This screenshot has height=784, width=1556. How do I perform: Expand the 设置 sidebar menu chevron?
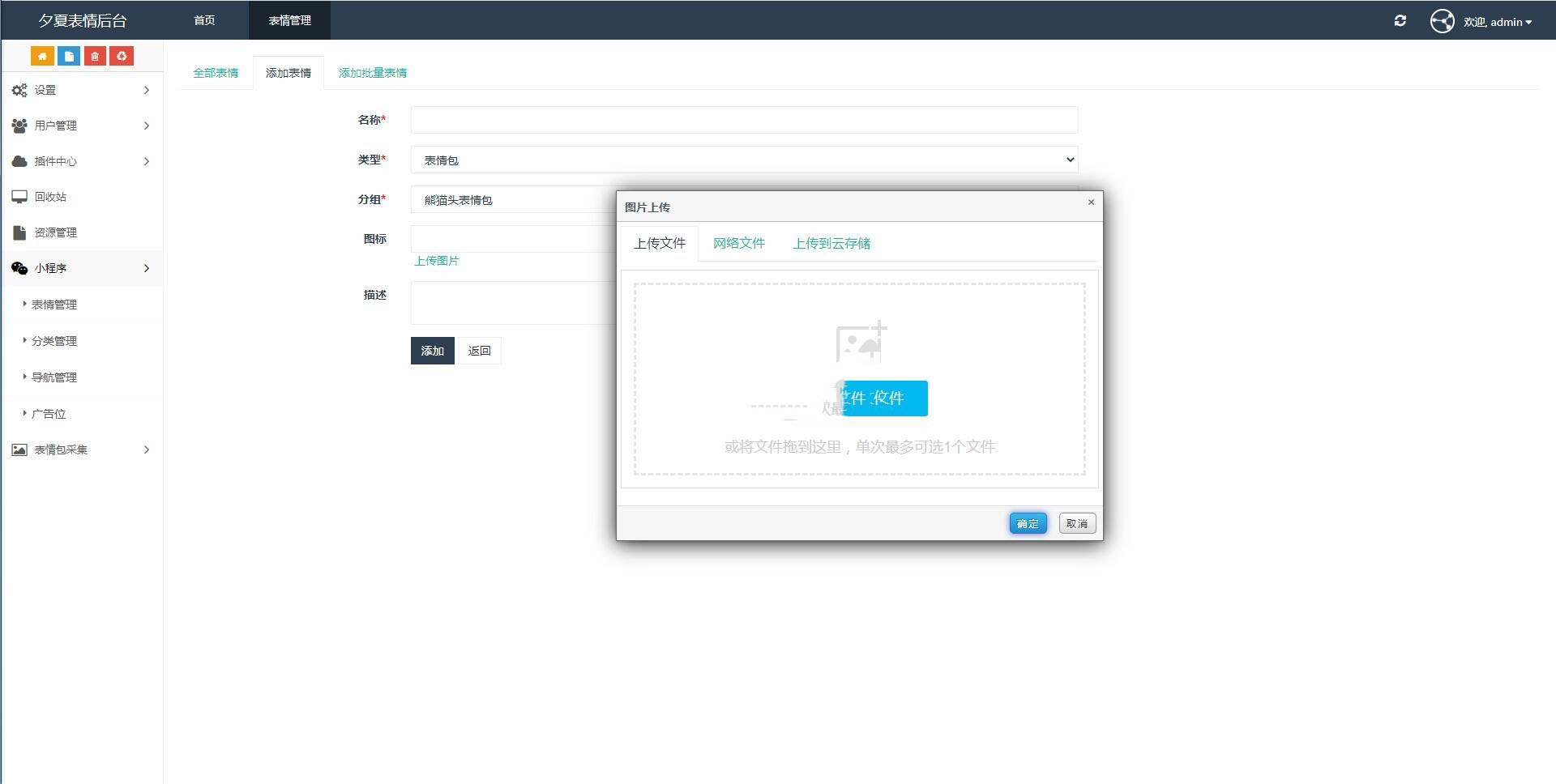147,90
